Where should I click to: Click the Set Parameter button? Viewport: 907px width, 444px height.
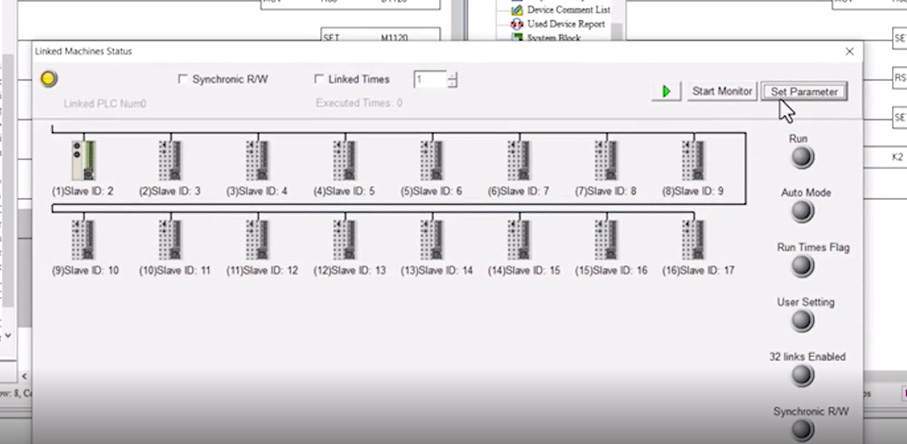pos(804,92)
